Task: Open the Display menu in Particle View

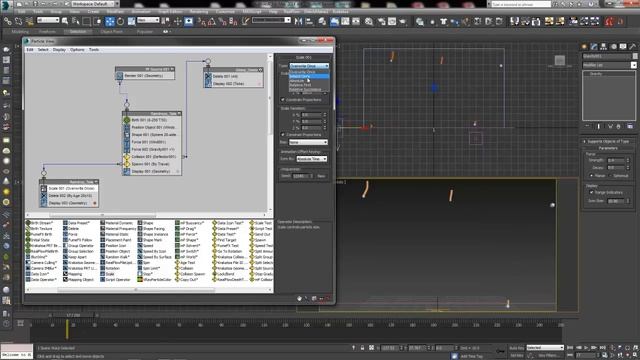Action: point(59,50)
